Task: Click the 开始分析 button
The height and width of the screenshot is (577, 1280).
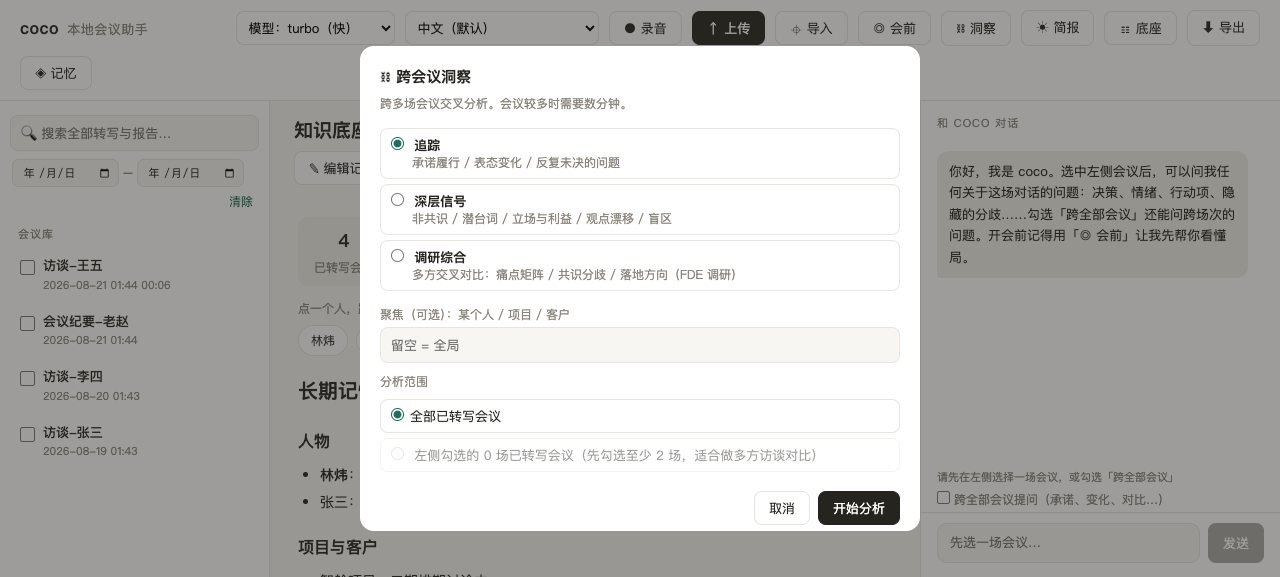Action: click(859, 508)
